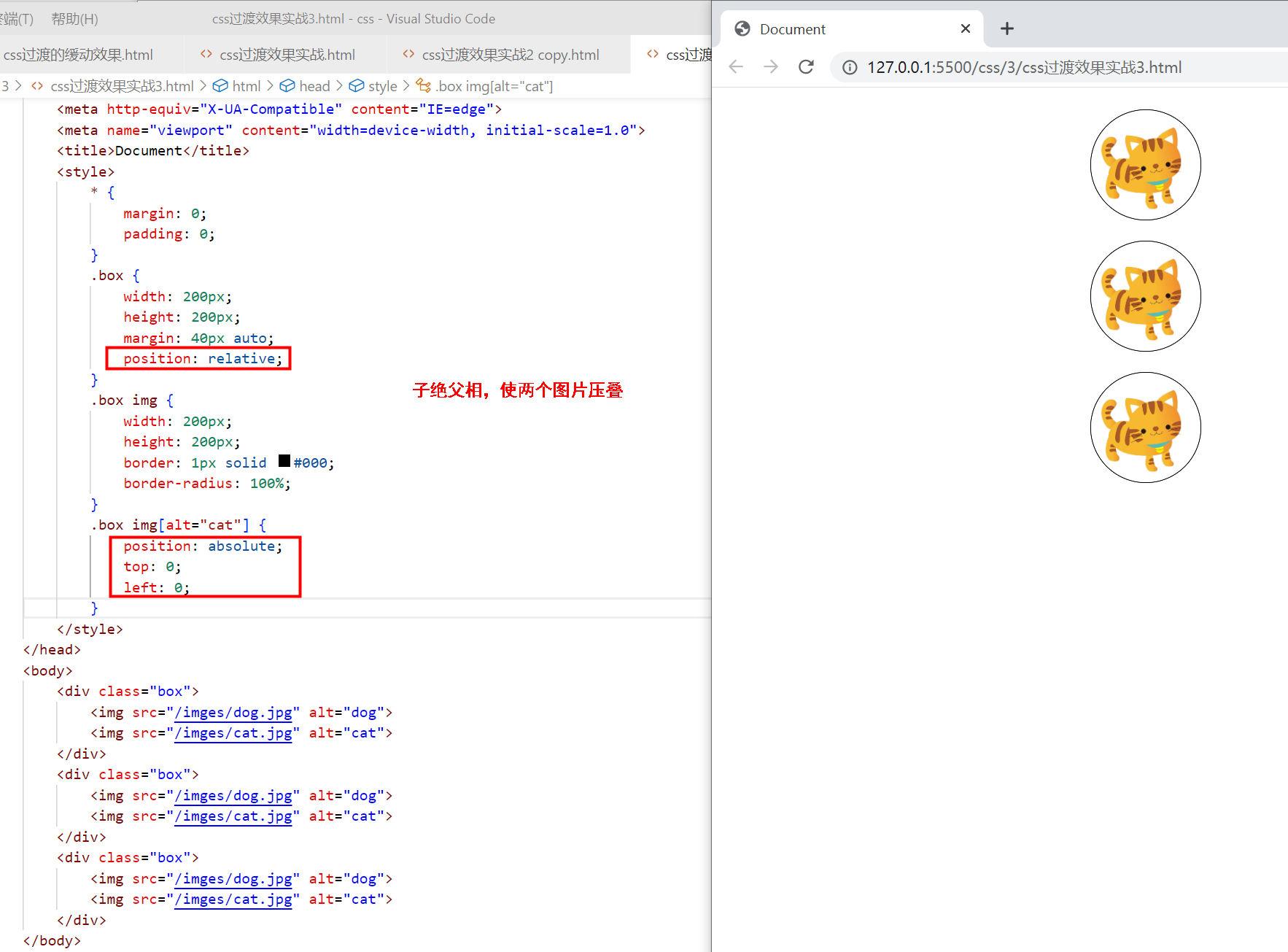Close the Document browser tab

click(966, 28)
